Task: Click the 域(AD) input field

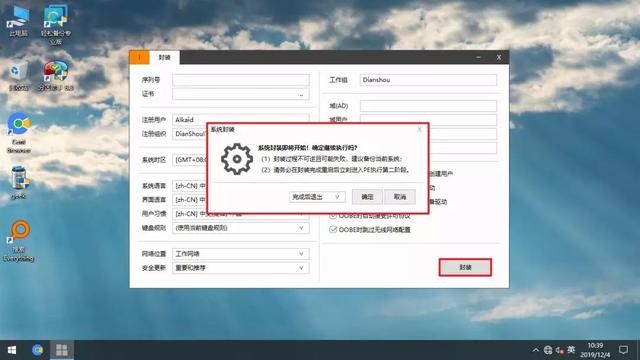Action: [428, 106]
